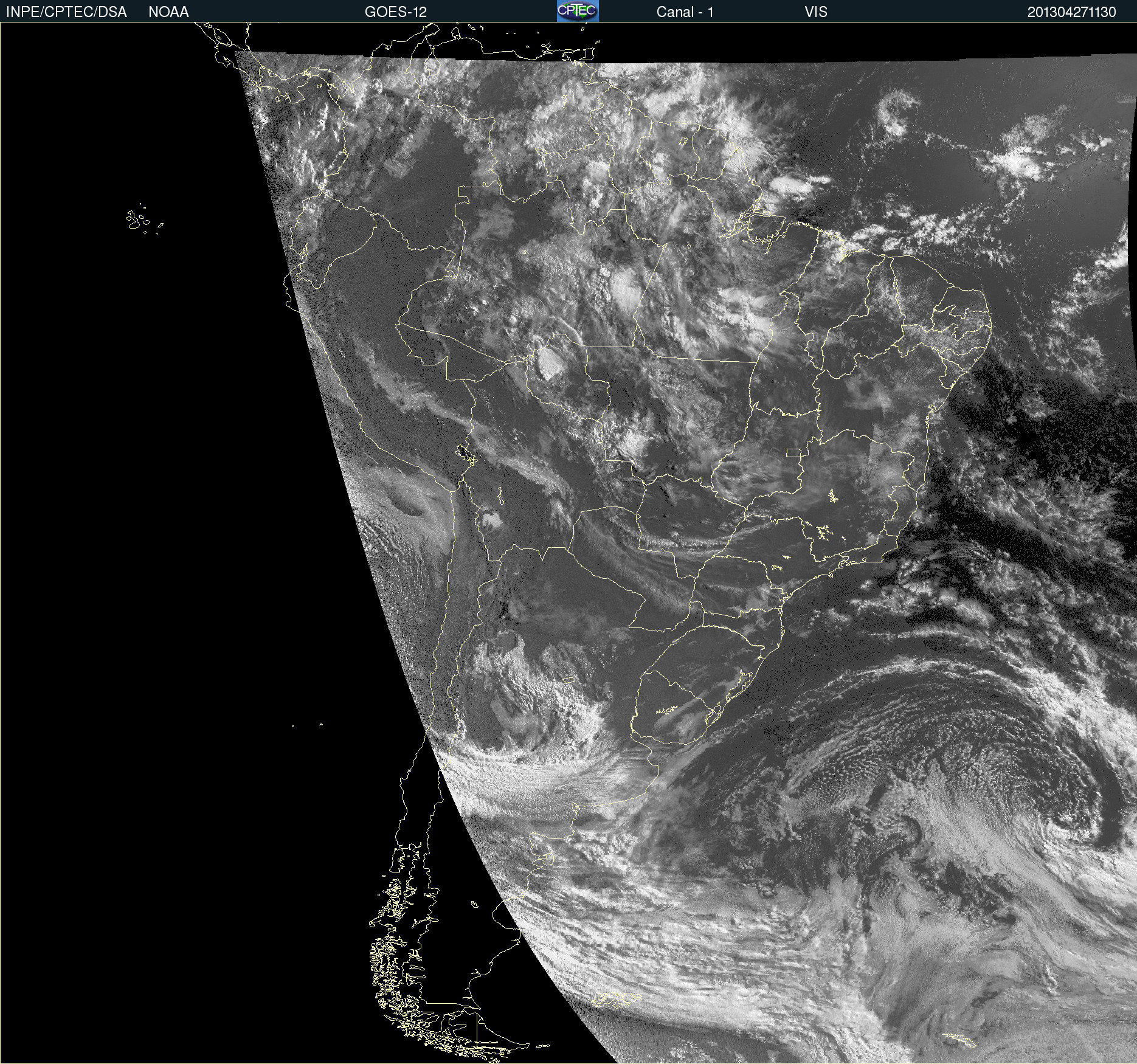Click the CPTEC logo in the header
Image resolution: width=1137 pixels, height=1064 pixels.
[578, 11]
